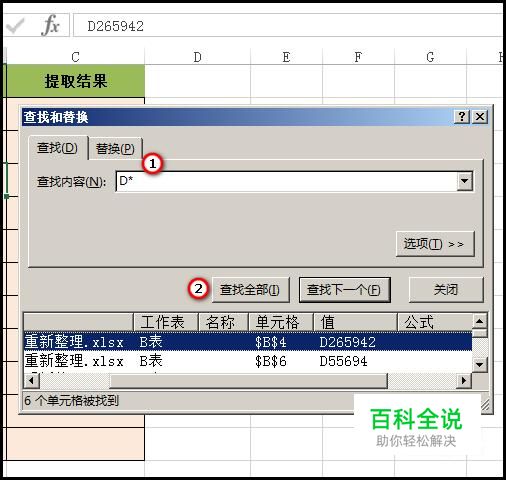Click the formula bar checkmark confirm icon
Image resolution: width=506 pixels, height=480 pixels.
[x=15, y=26]
